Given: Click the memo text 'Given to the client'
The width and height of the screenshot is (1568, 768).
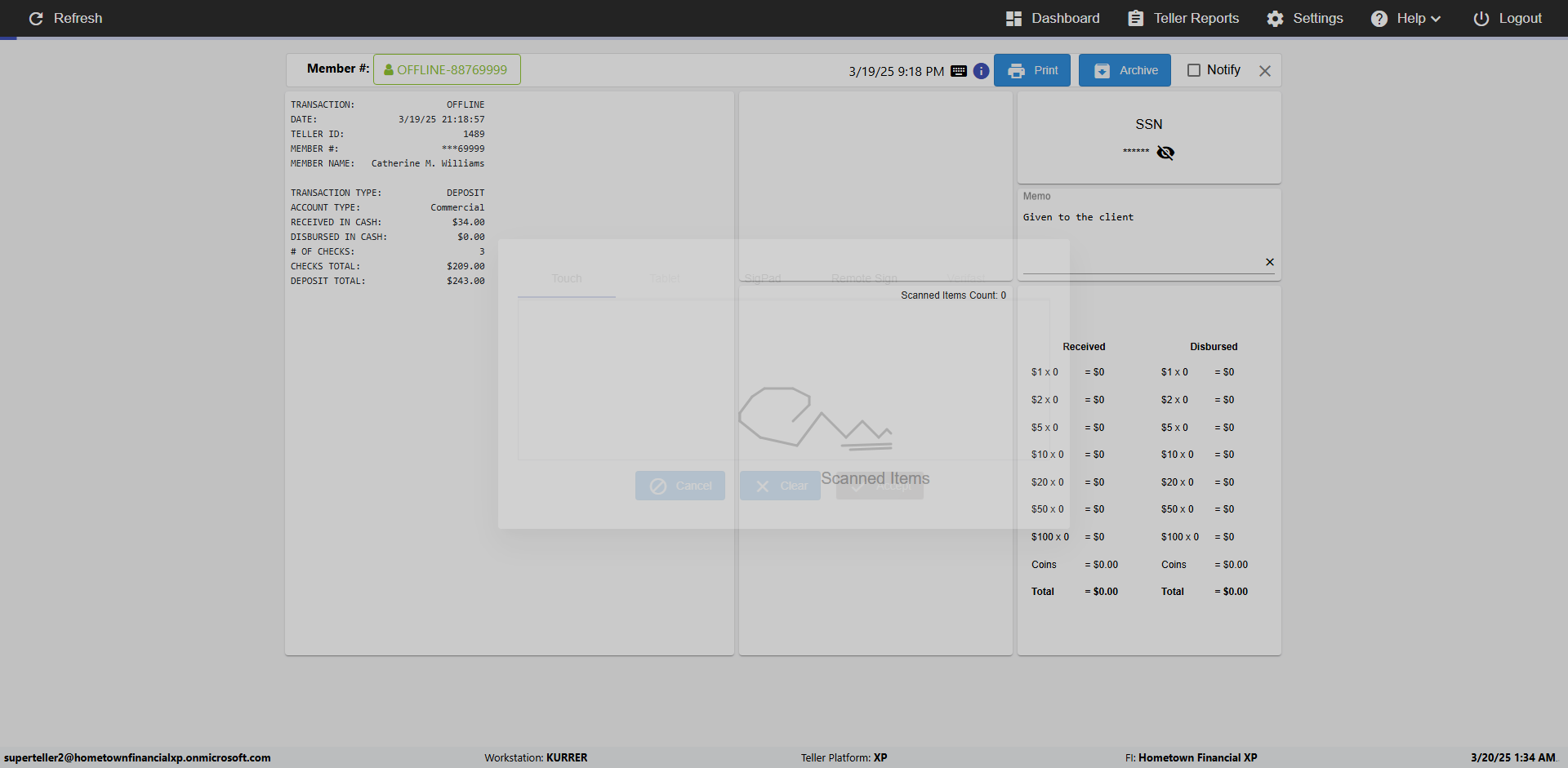Looking at the screenshot, I should (1078, 217).
